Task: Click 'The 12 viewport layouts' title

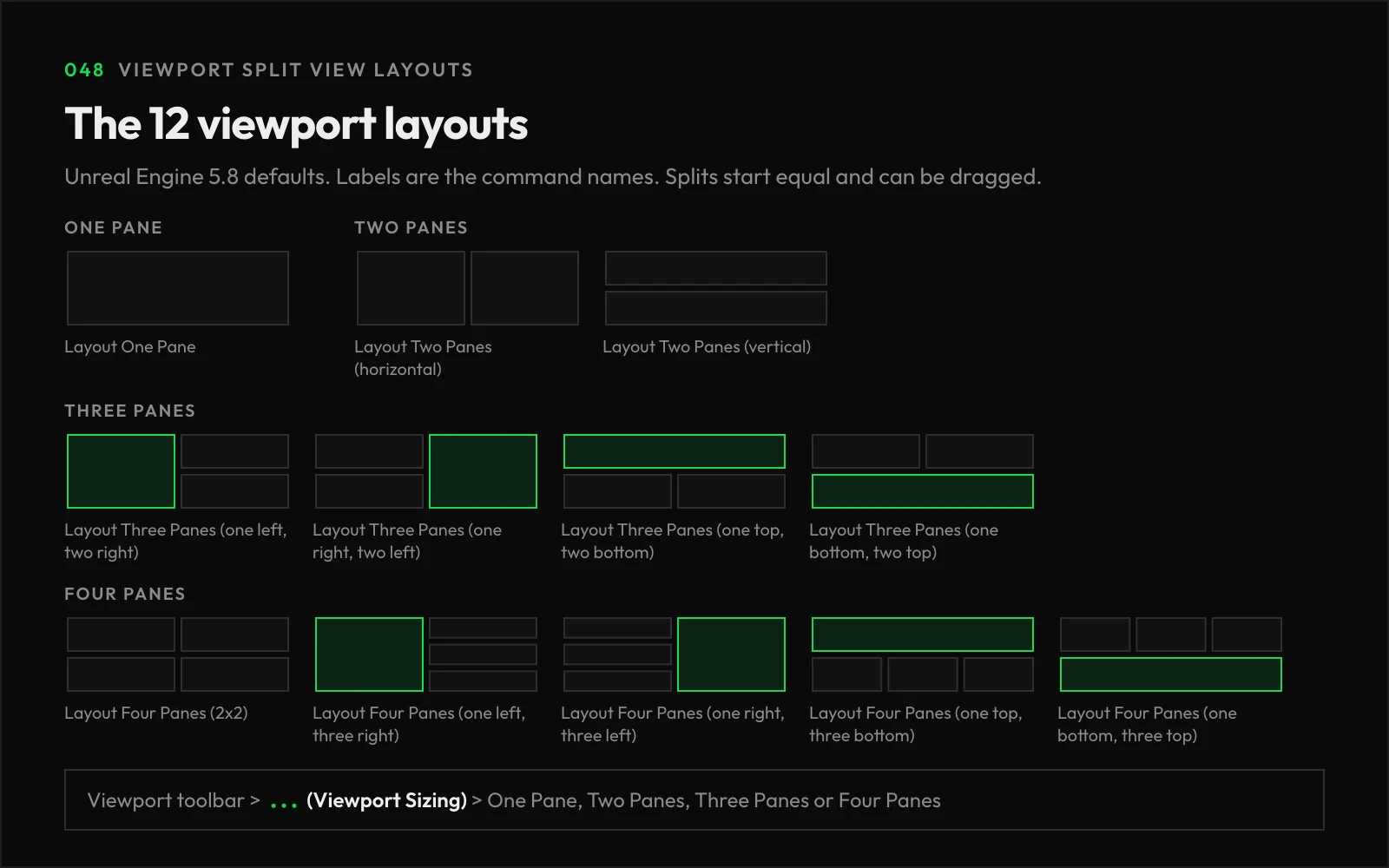Action: [296, 124]
